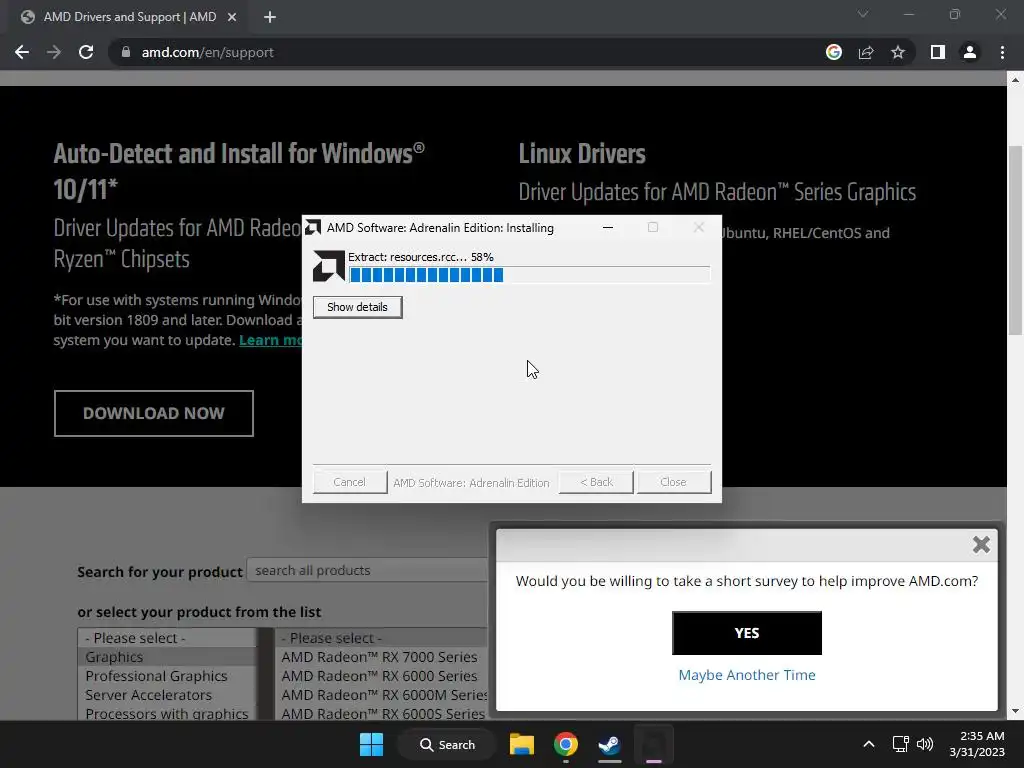
Task: Open the Chrome side panel
Action: tap(938, 52)
